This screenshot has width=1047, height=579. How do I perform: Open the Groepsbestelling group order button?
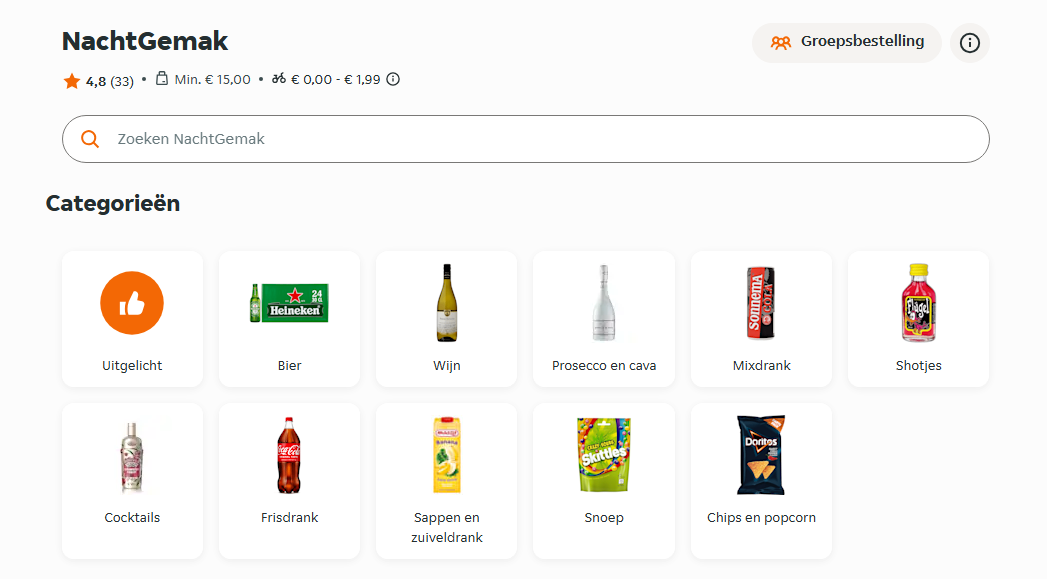click(x=846, y=43)
